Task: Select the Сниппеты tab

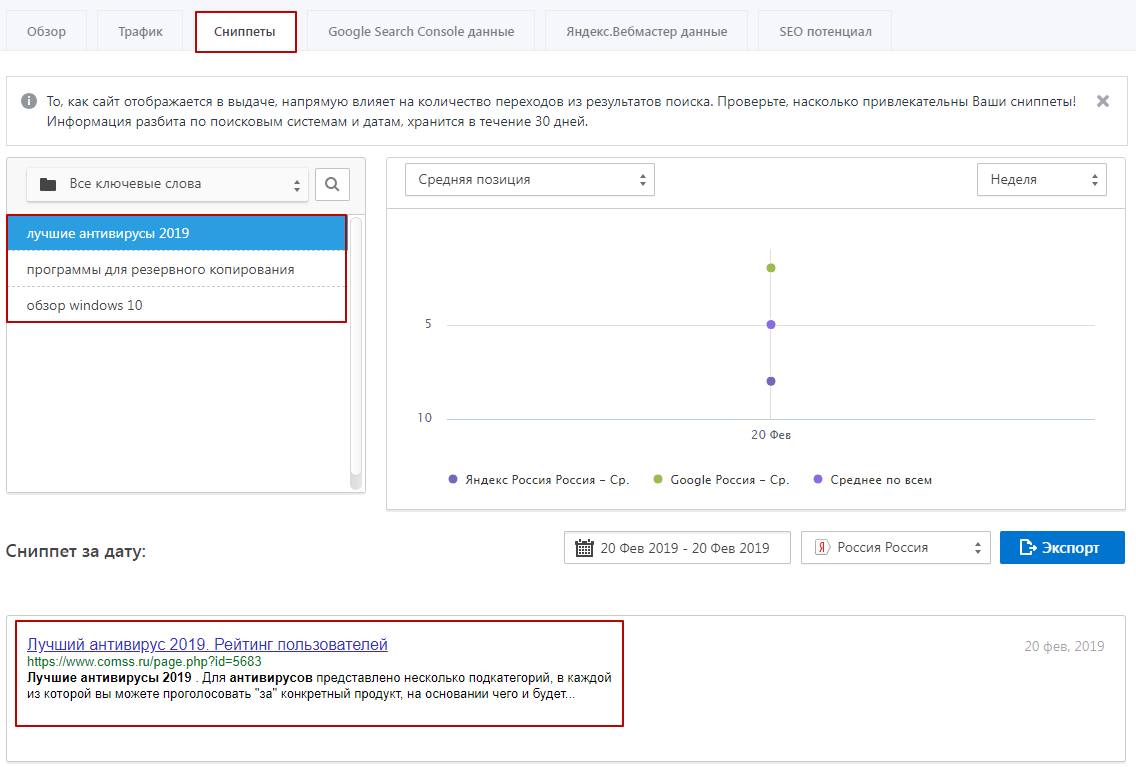Action: (245, 31)
